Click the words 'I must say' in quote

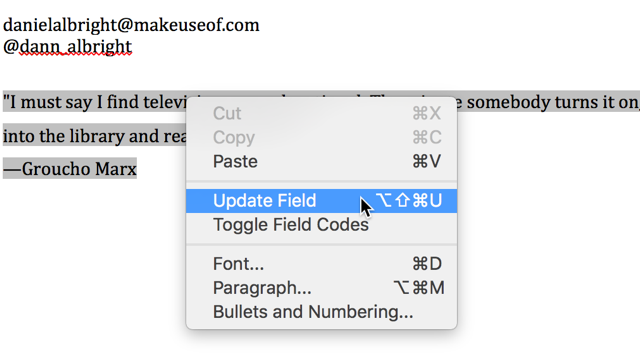click(x=51, y=102)
